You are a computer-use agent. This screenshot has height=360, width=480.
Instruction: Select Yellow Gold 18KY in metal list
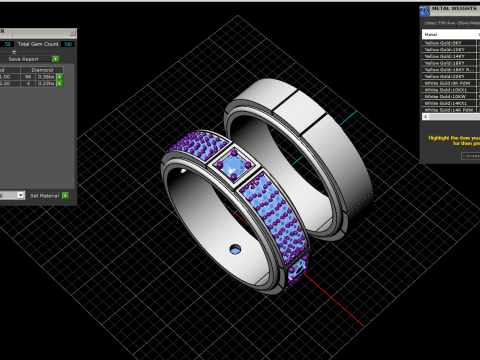pyautogui.click(x=449, y=63)
